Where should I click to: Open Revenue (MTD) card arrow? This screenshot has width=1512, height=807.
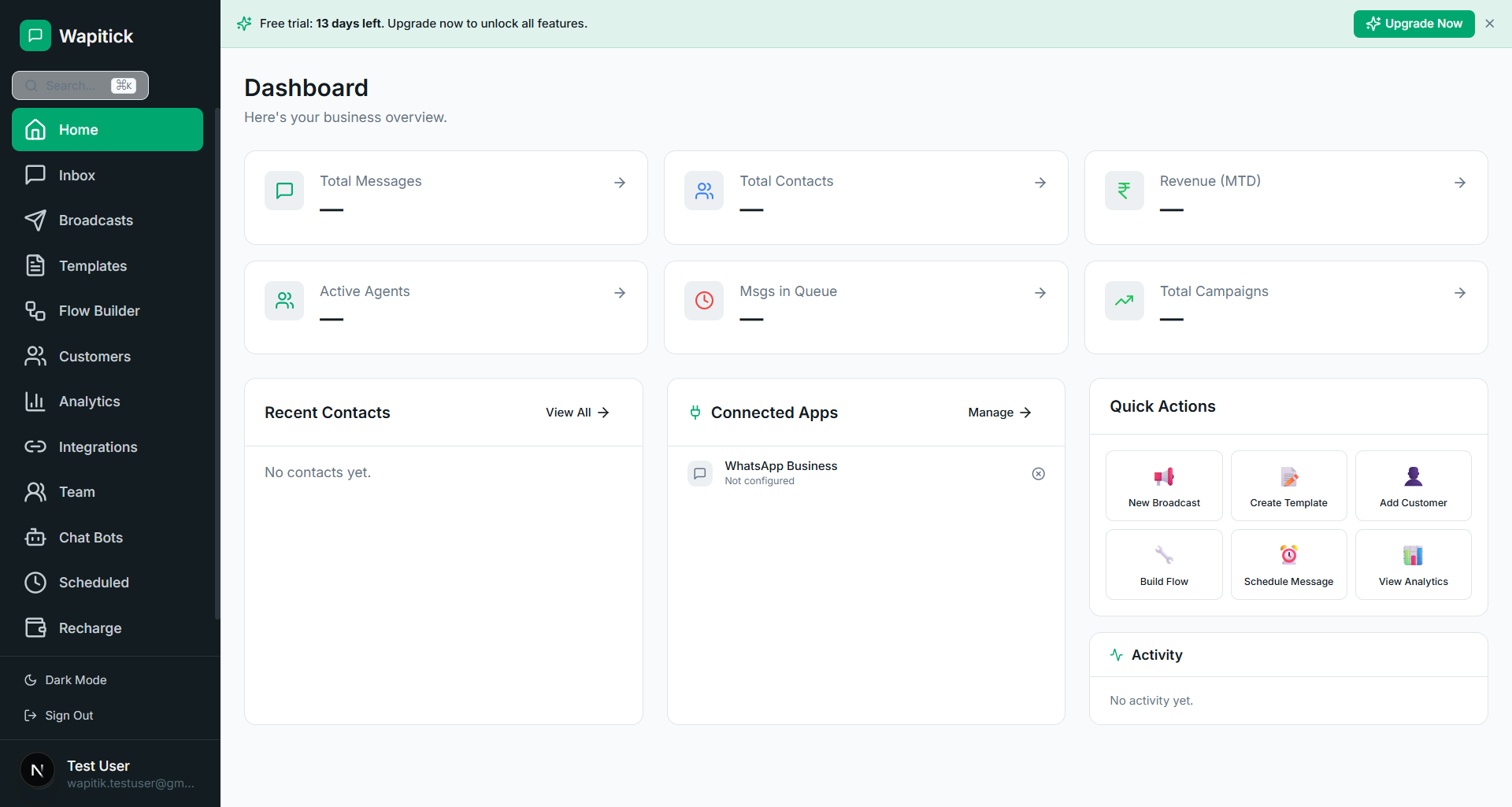point(1460,183)
